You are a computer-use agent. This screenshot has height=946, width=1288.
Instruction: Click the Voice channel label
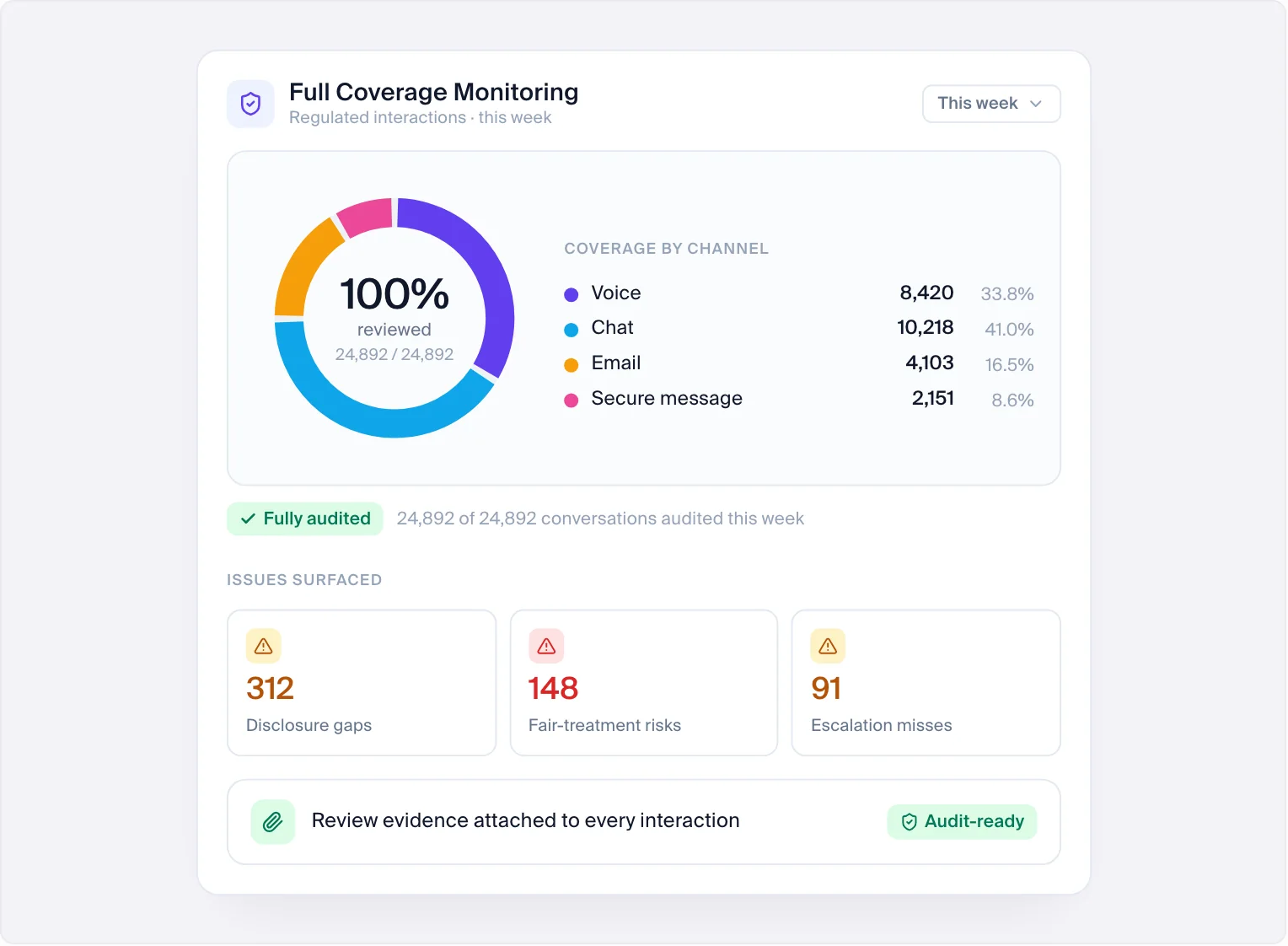(616, 293)
